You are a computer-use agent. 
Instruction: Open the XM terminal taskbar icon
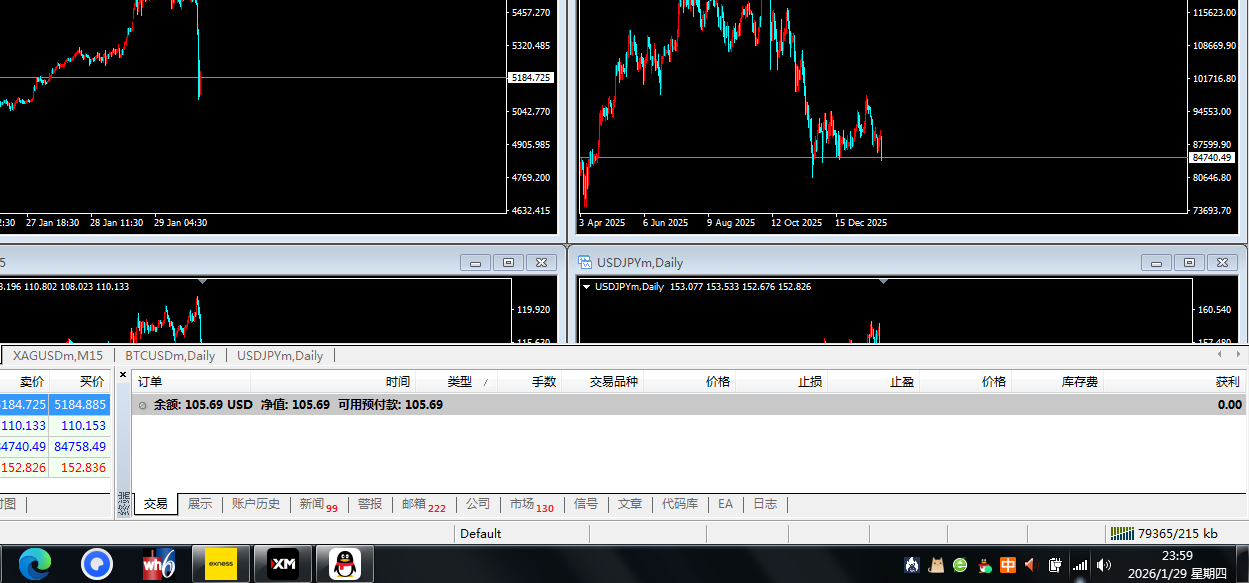coord(283,564)
